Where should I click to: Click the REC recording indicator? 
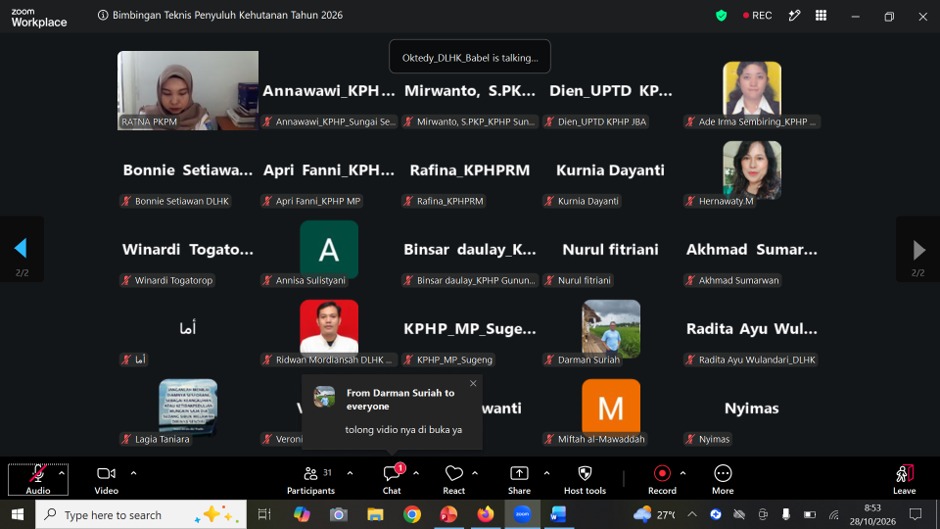point(757,16)
